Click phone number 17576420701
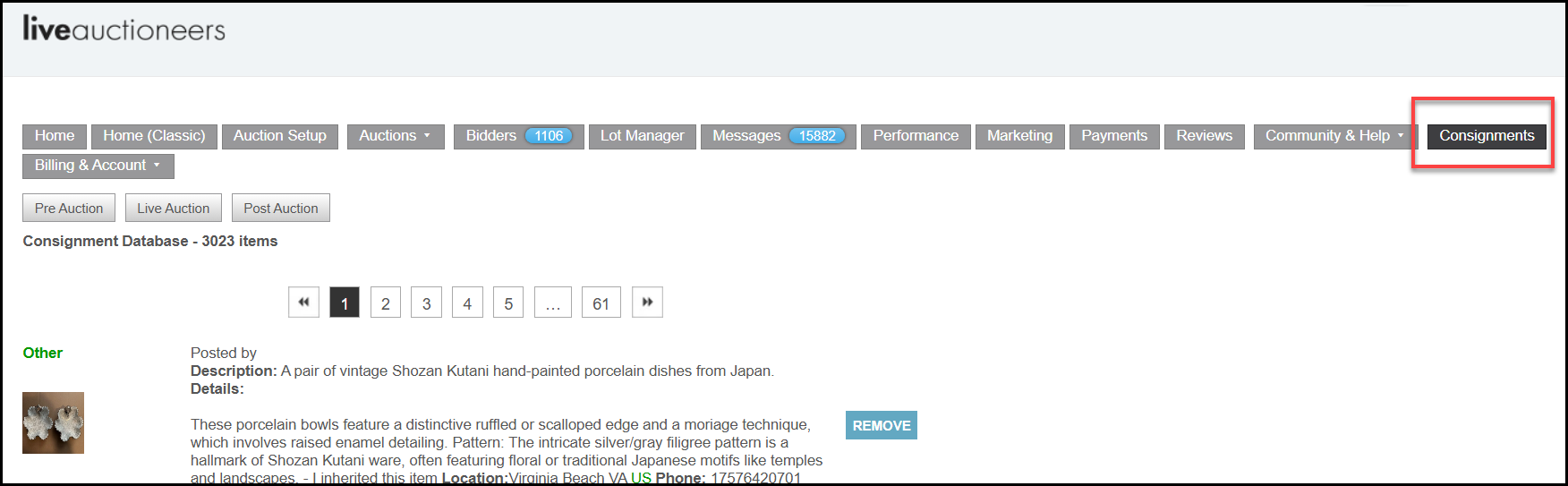Screen dimensions: 1568x486 coord(755,478)
